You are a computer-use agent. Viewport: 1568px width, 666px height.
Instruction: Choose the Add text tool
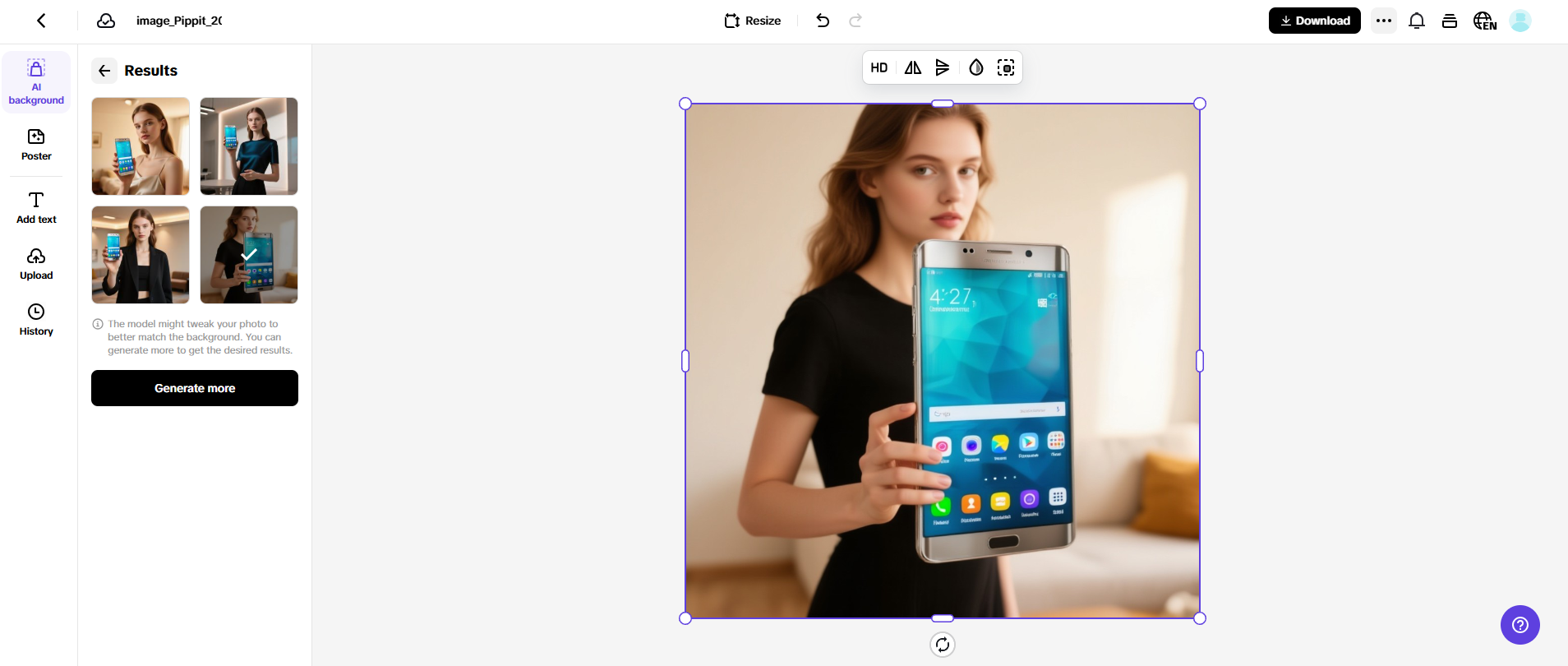(36, 208)
